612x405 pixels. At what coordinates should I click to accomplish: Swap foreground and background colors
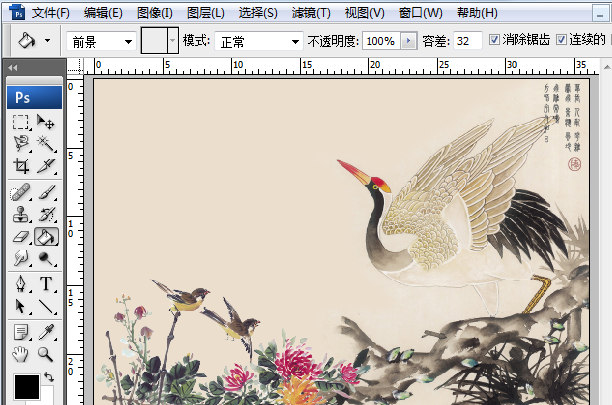pos(49,377)
